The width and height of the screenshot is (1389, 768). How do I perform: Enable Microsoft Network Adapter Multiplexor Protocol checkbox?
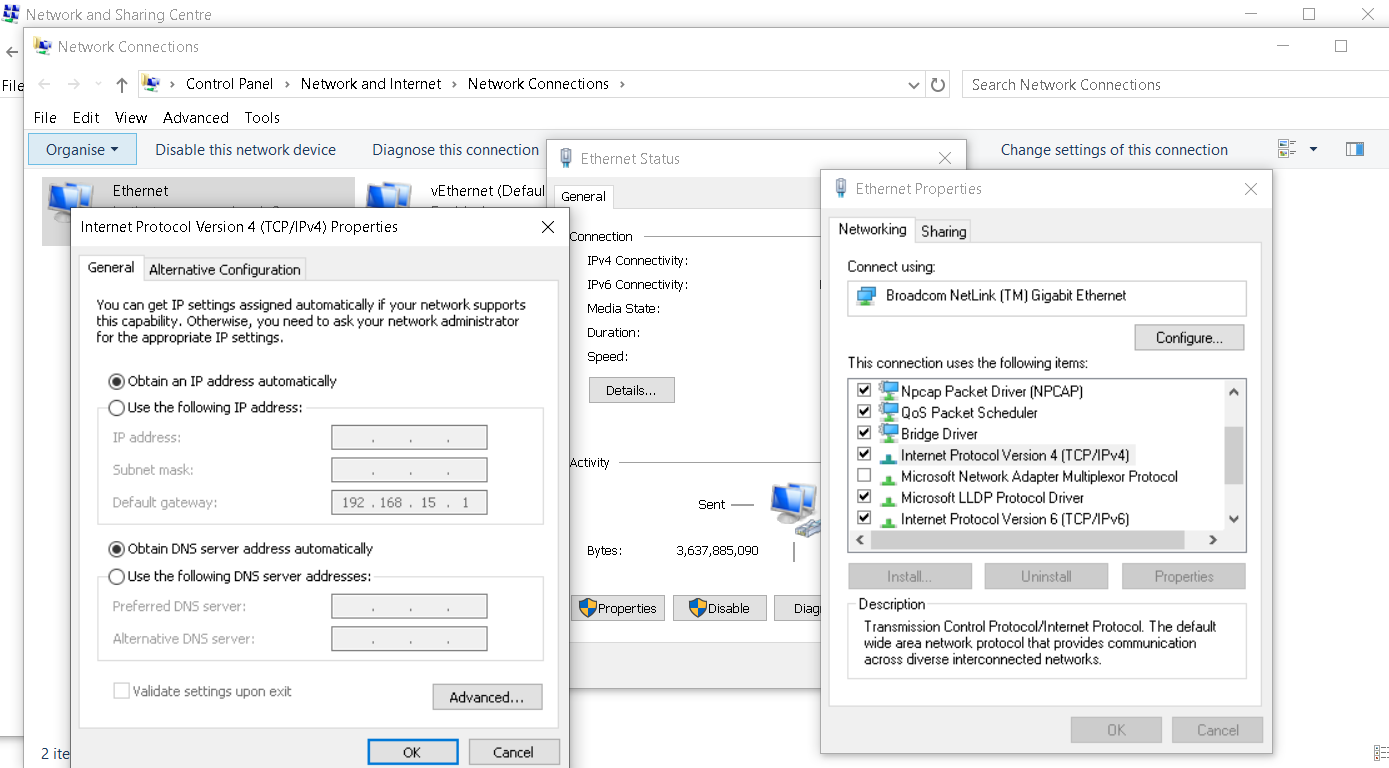click(864, 476)
